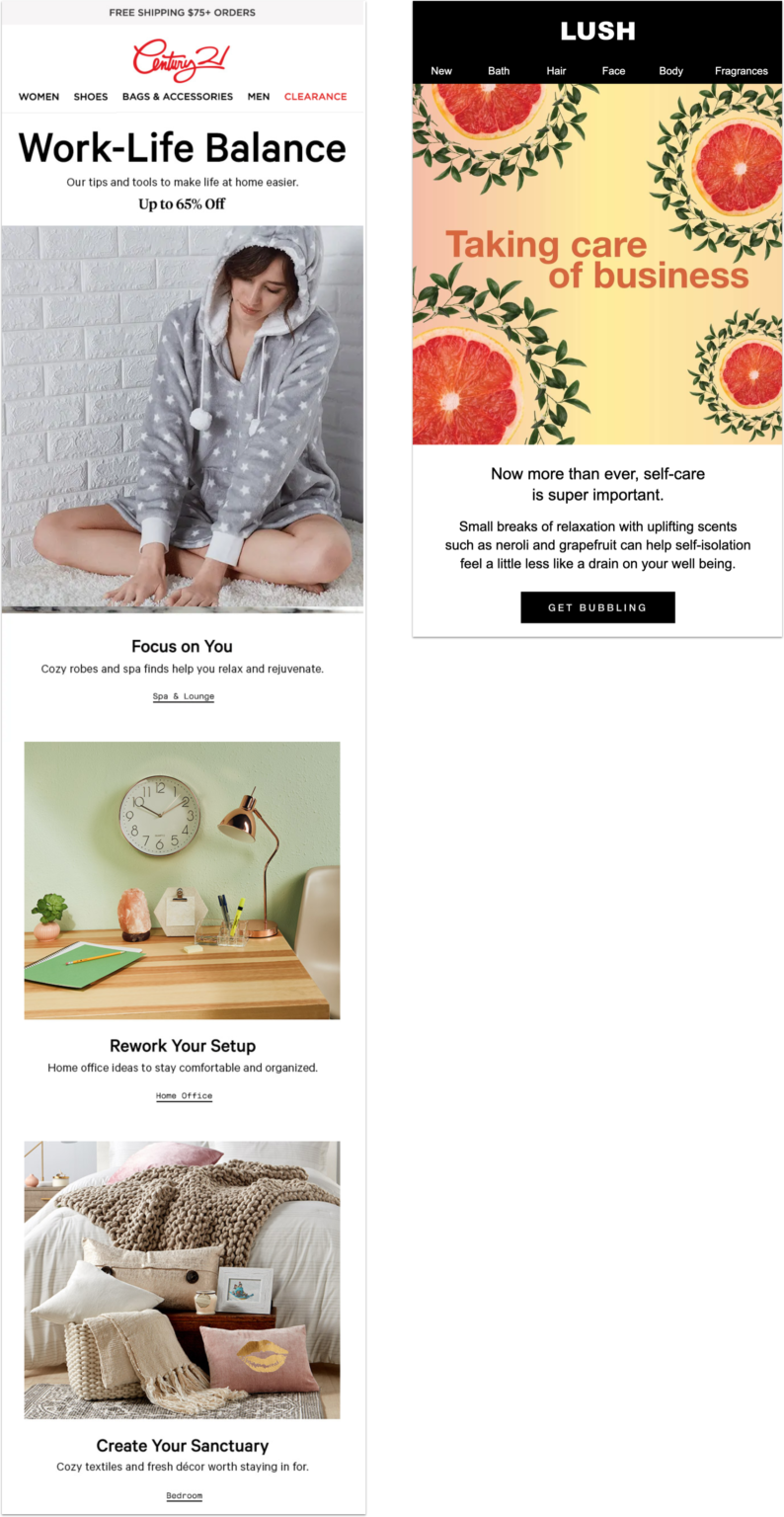The width and height of the screenshot is (784, 1517).
Task: Follow the Bedroom link
Action: (184, 1495)
